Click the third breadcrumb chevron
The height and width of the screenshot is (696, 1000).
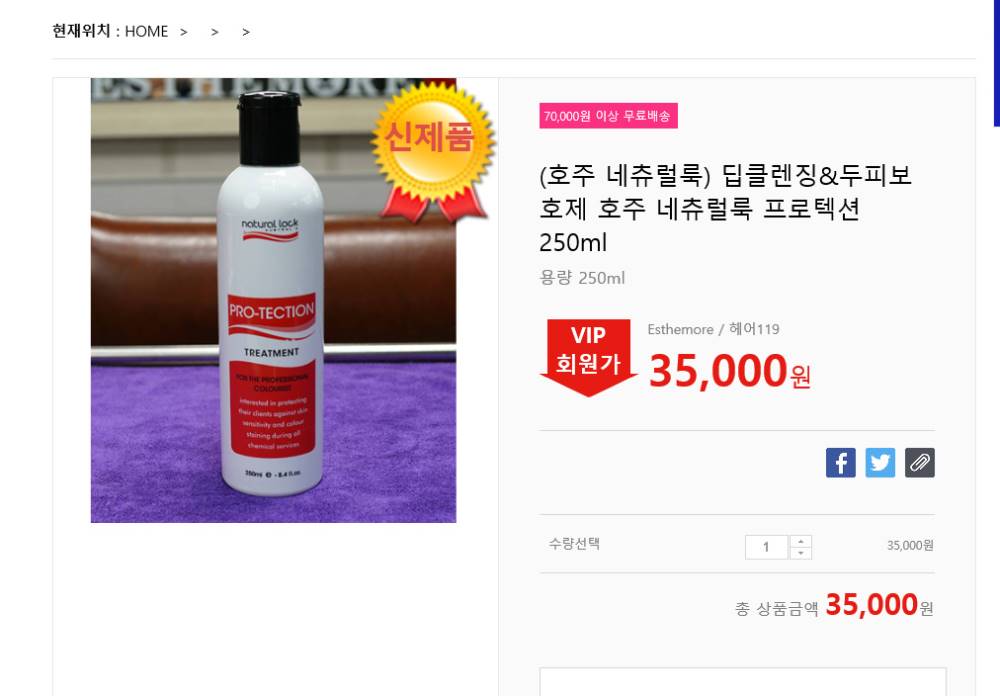(x=246, y=32)
